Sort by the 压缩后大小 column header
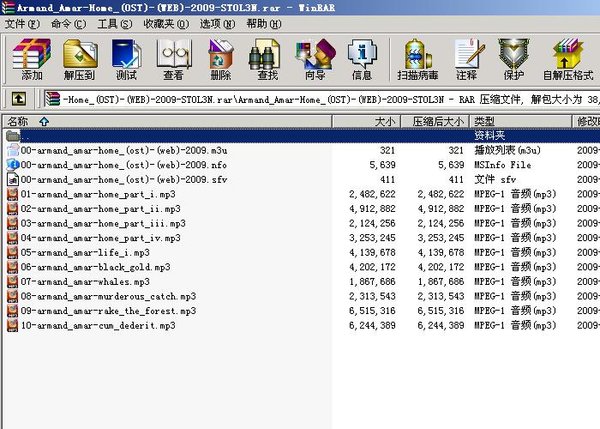Image resolution: width=600 pixels, height=429 pixels. click(435, 121)
